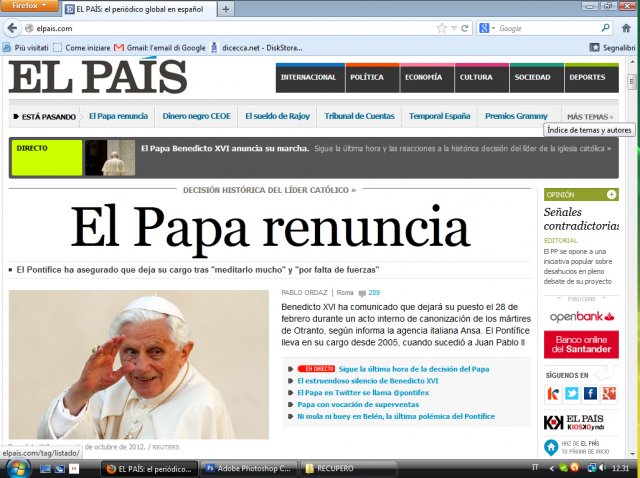
Task: Open a new tab with the plus button
Action: 226,9
